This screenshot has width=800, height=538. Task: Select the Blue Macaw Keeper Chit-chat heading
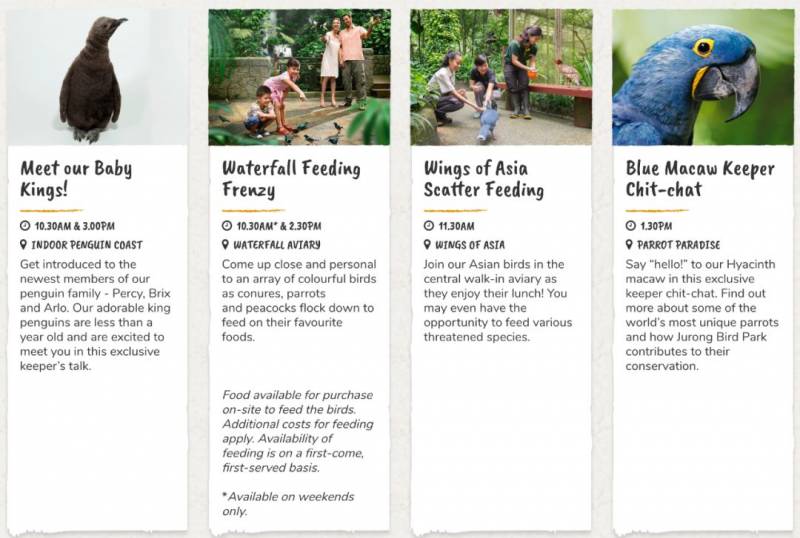click(x=700, y=179)
